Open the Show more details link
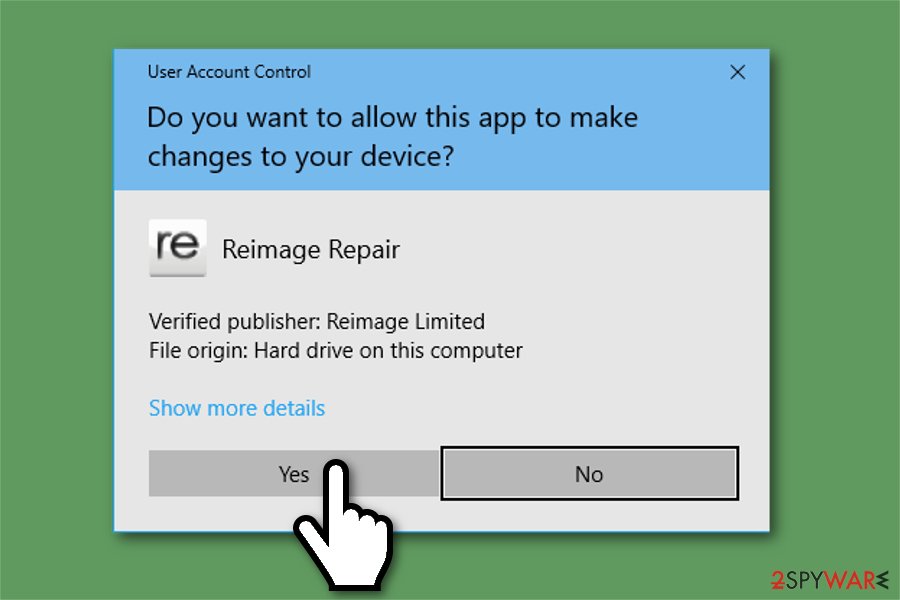The width and height of the screenshot is (900, 600). tap(236, 408)
